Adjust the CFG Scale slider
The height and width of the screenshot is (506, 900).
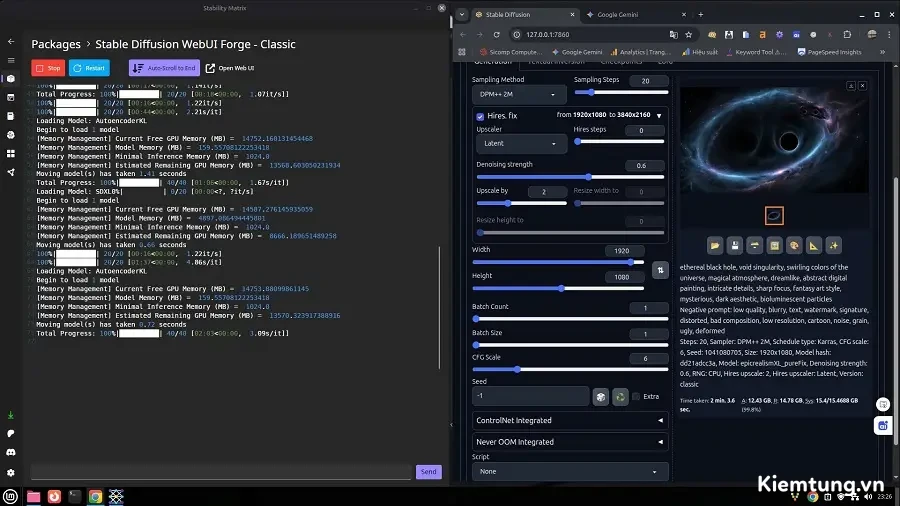570,369
